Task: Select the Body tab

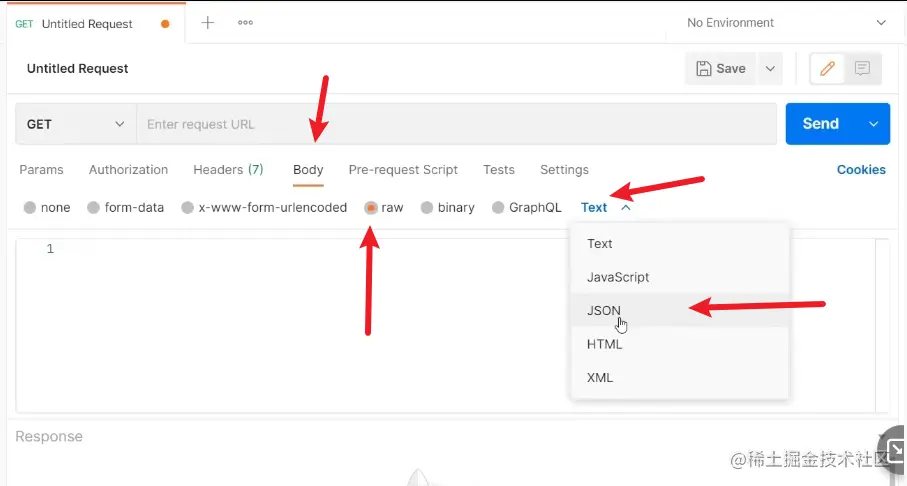Action: coord(308,170)
